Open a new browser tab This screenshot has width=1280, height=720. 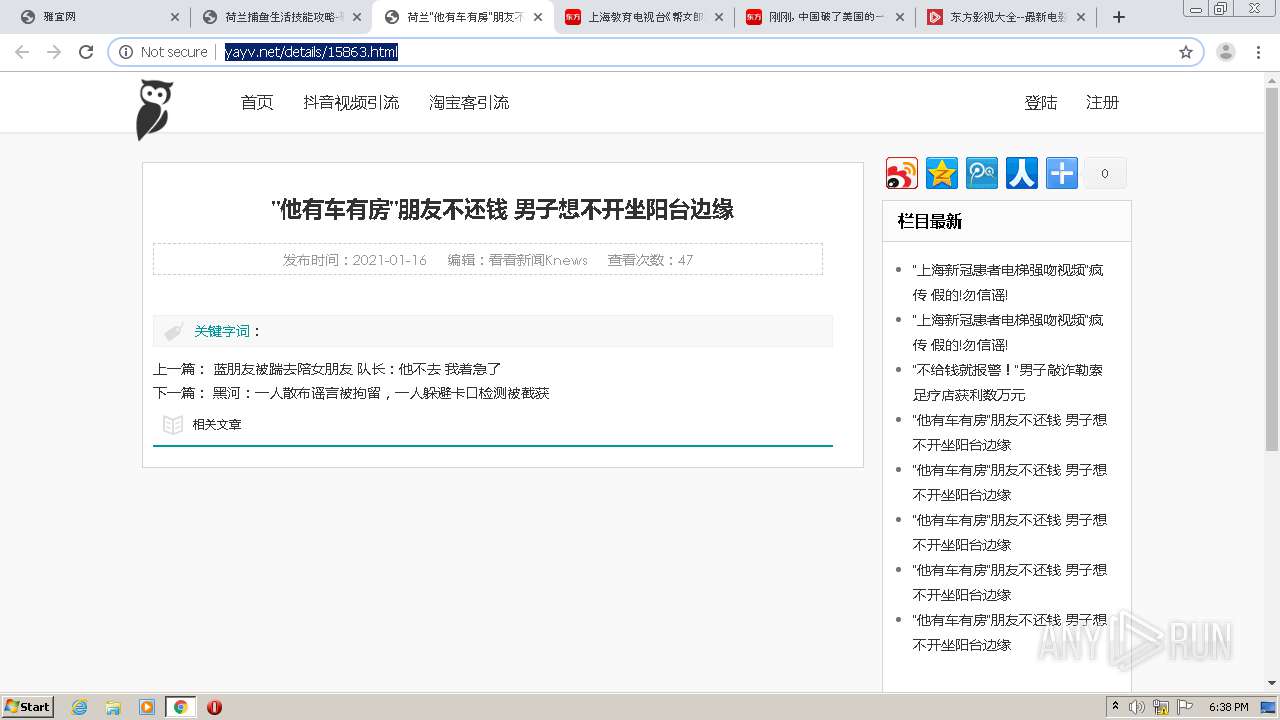(1119, 17)
